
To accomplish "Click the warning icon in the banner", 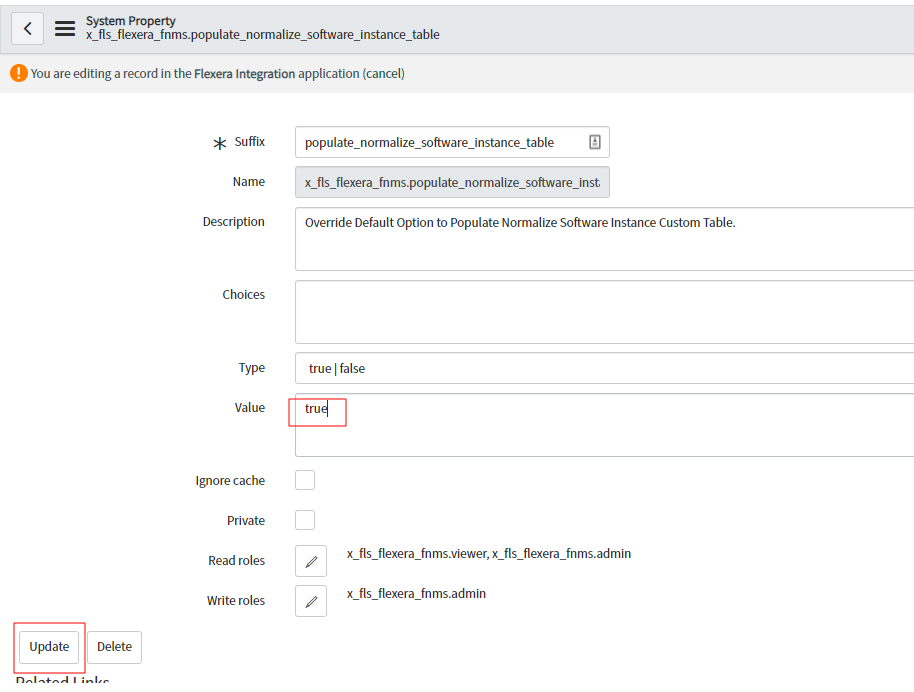I will click(18, 73).
